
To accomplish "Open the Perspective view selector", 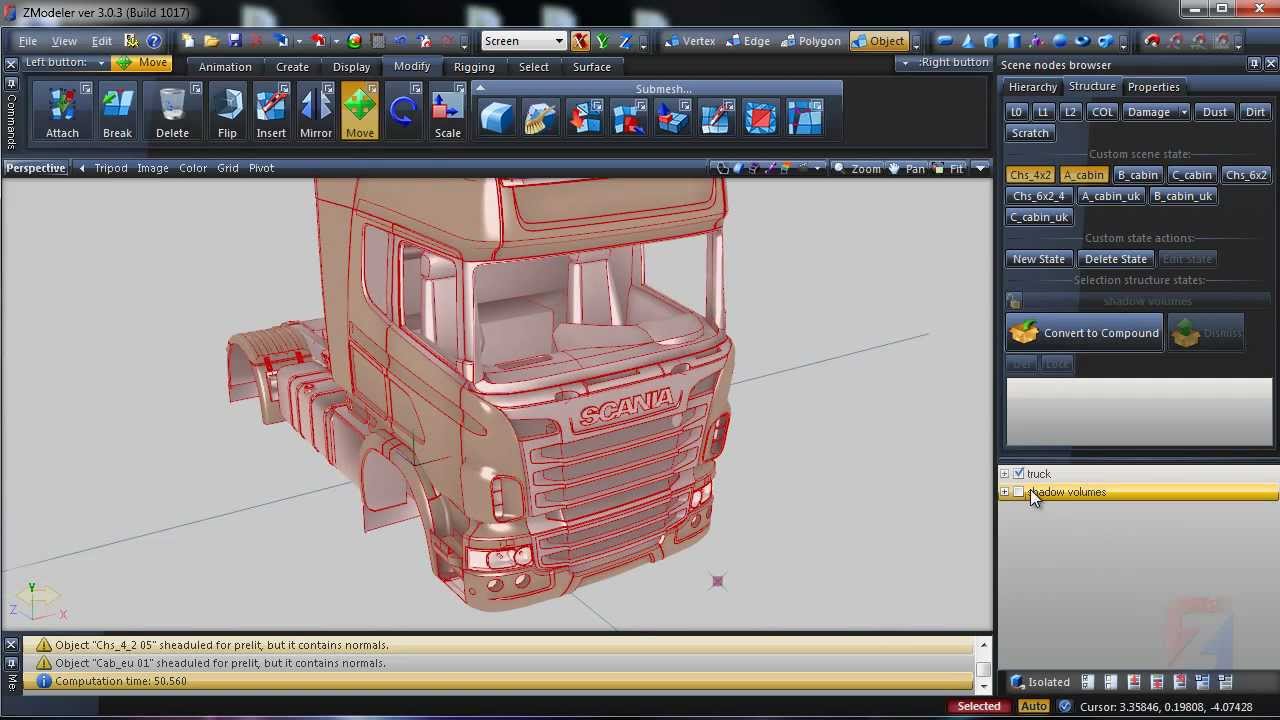I will click(x=36, y=168).
